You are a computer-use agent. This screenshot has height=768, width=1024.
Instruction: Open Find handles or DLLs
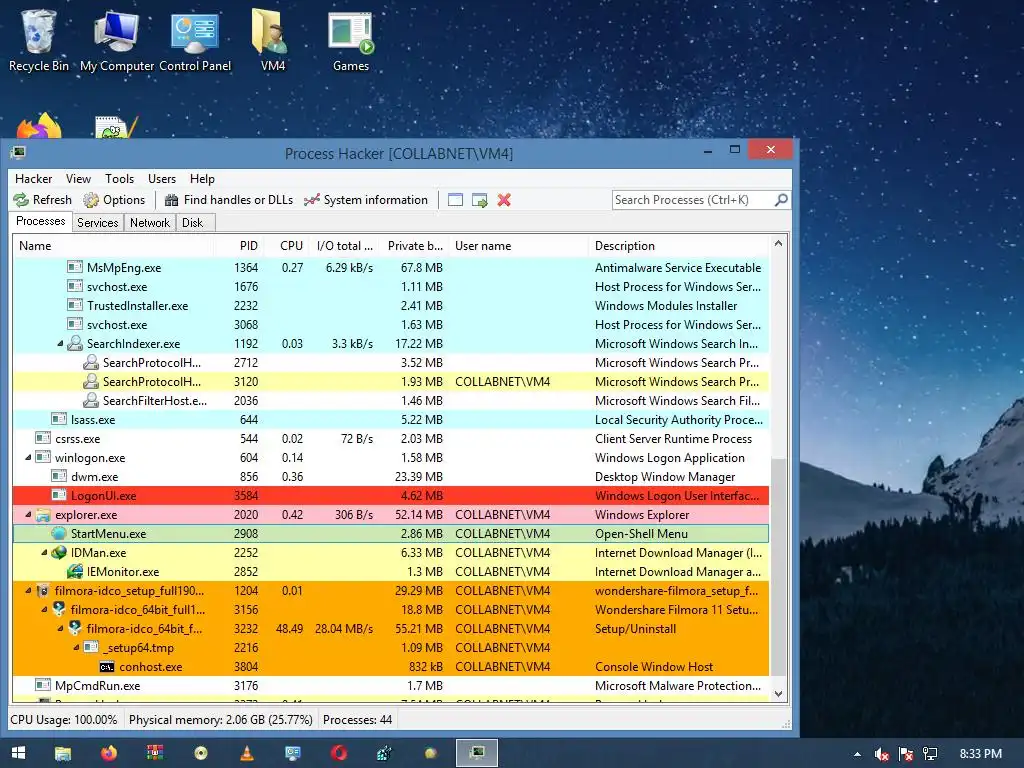pyautogui.click(x=229, y=200)
